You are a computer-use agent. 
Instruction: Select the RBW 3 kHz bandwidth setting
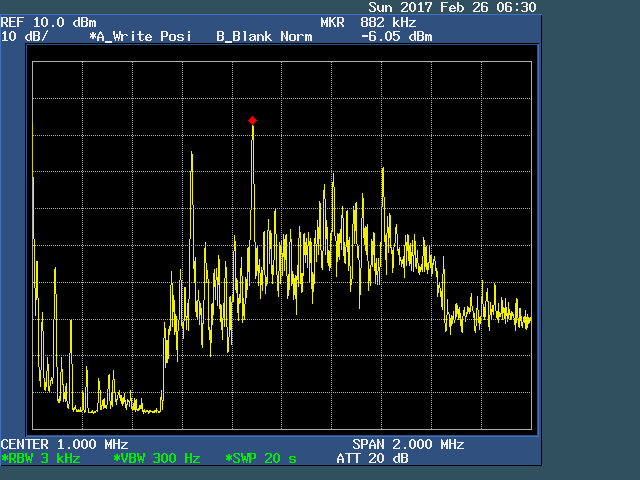43,458
